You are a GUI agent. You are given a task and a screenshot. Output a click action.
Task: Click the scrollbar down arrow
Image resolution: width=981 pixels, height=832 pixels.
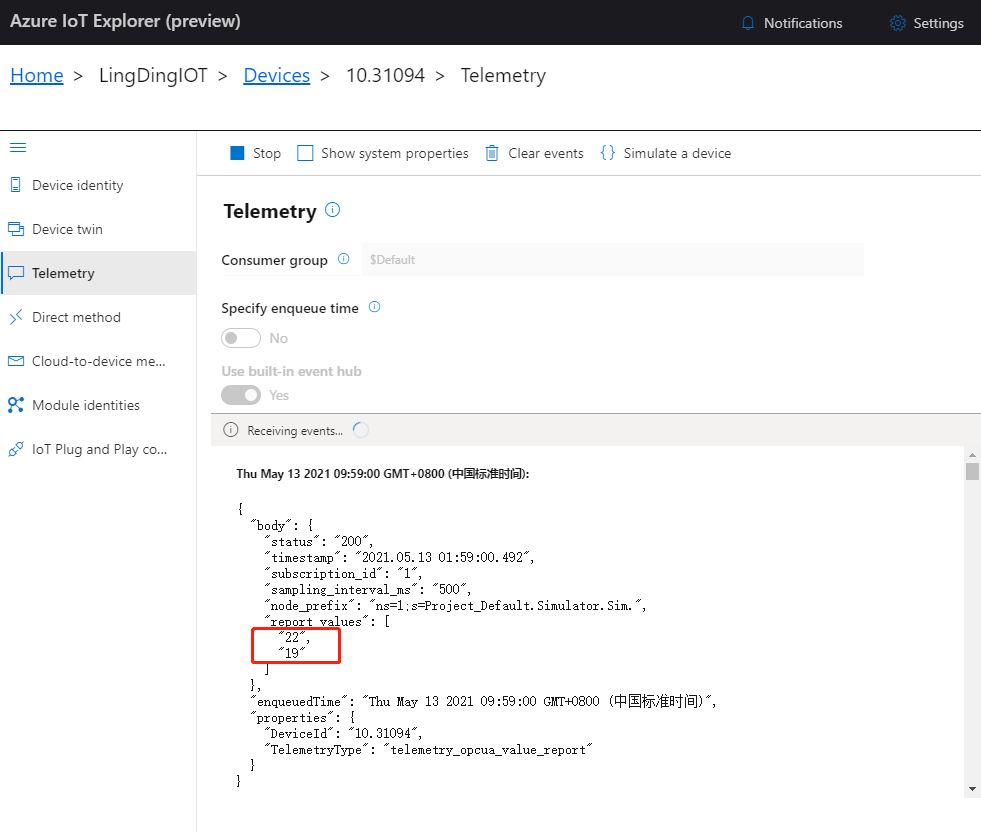972,789
